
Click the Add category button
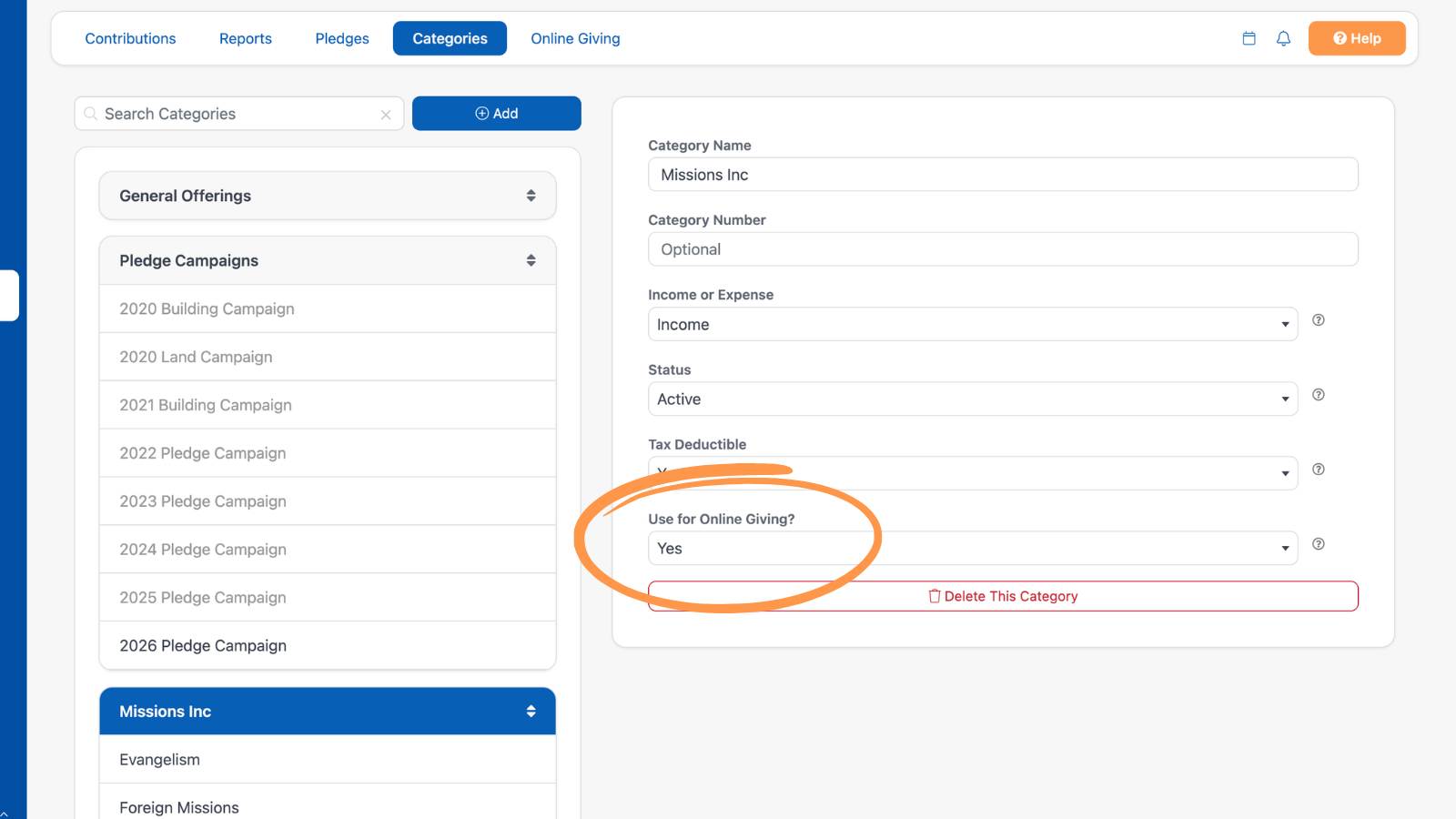(497, 114)
